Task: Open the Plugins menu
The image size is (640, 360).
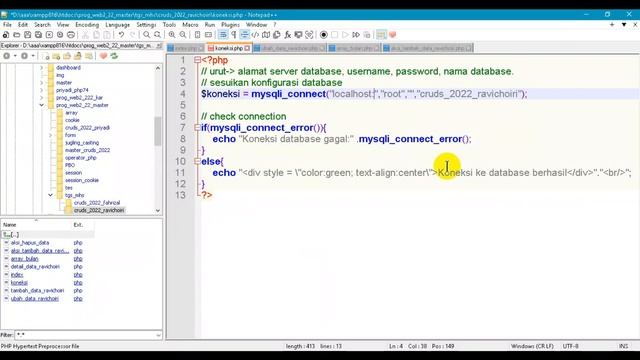Action: [x=230, y=24]
